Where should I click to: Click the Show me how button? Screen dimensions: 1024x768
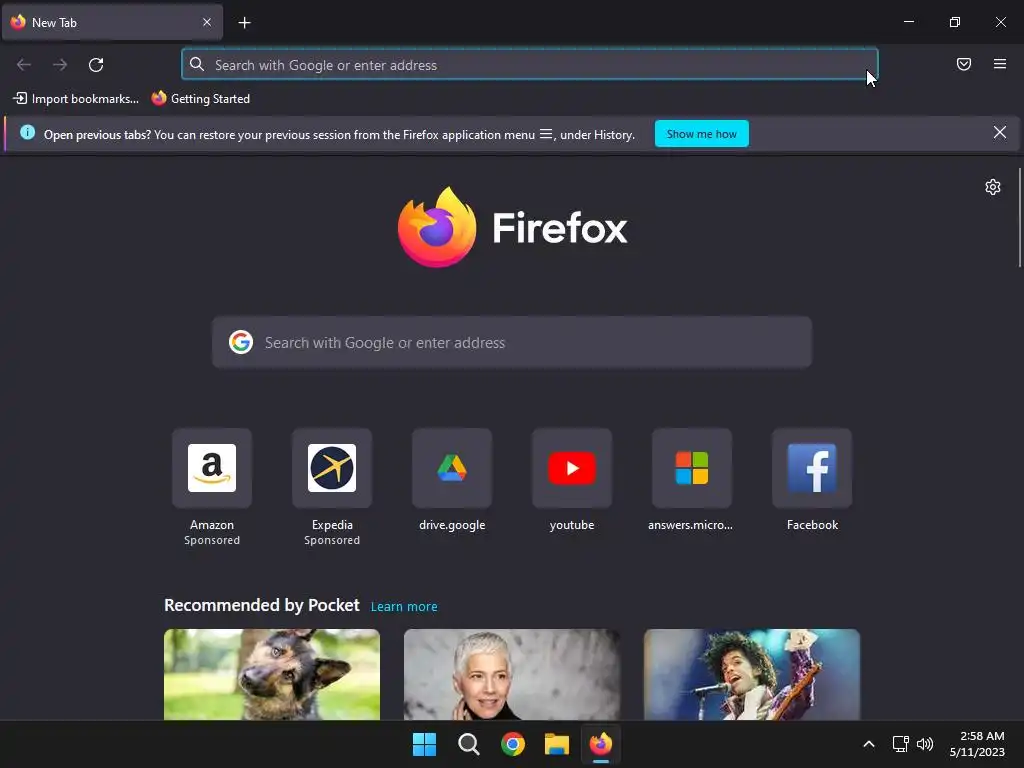pos(701,134)
